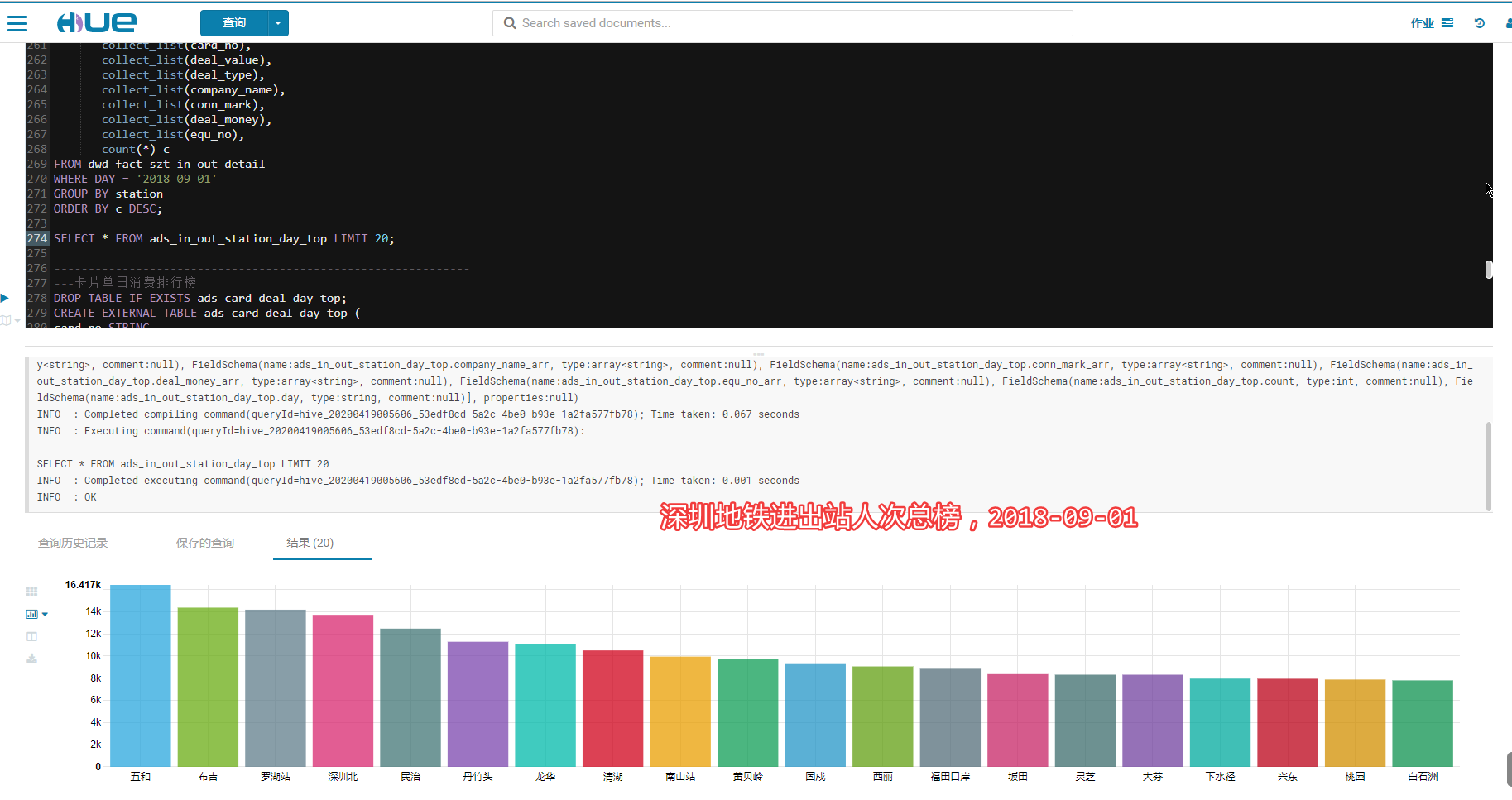Click the 民治 bar
Image resolution: width=1512 pixels, height=800 pixels.
click(x=410, y=697)
